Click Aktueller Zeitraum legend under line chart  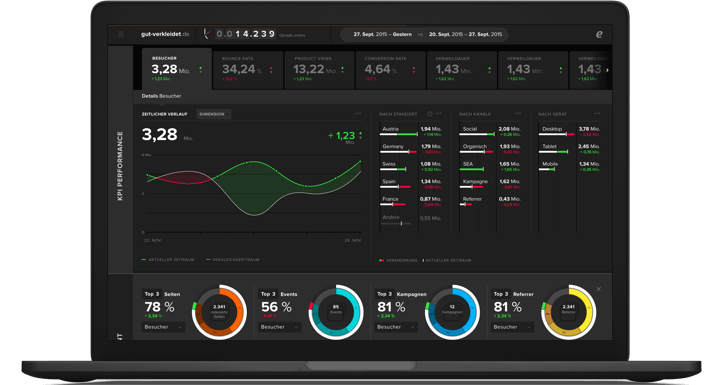pos(168,260)
